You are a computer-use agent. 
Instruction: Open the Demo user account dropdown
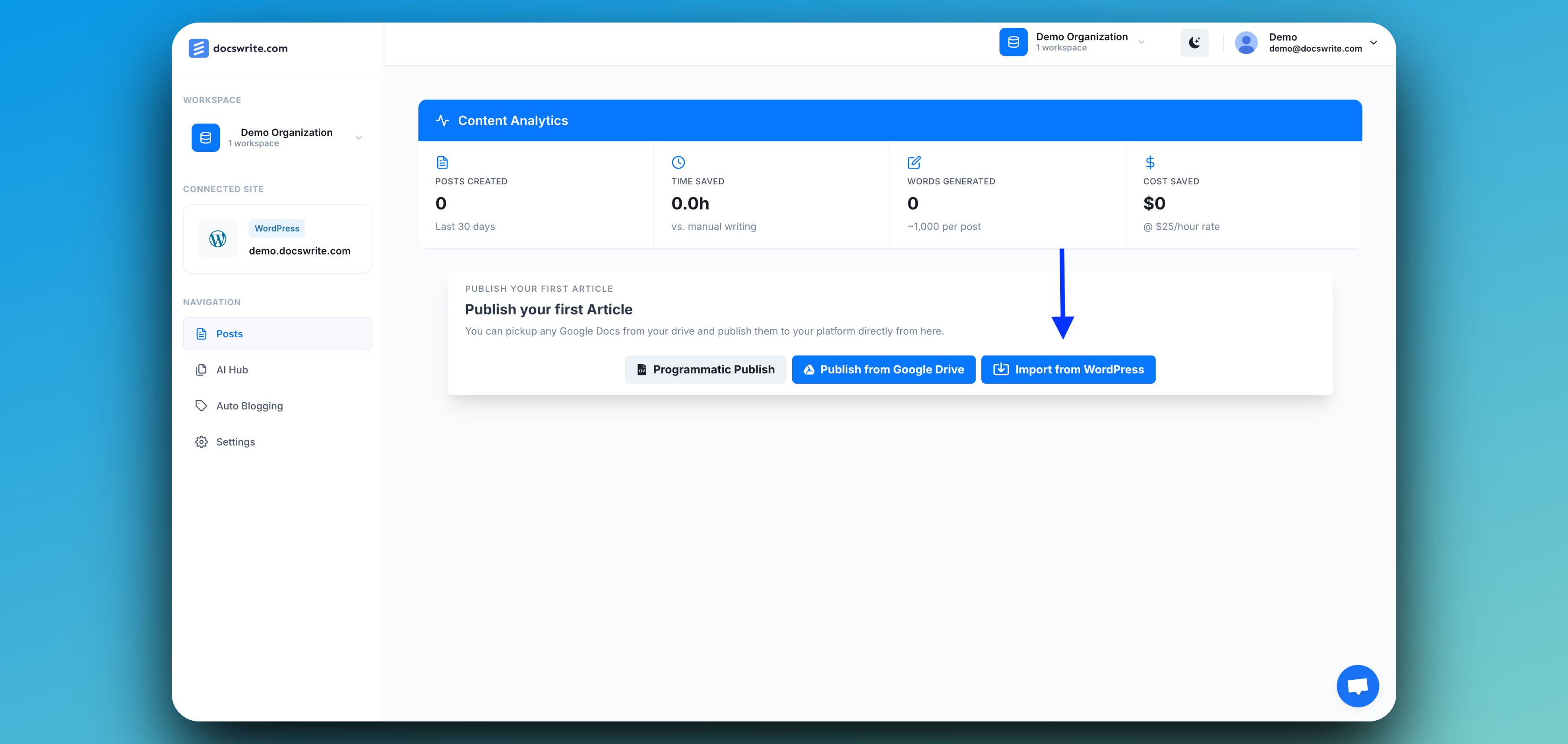[x=1373, y=42]
